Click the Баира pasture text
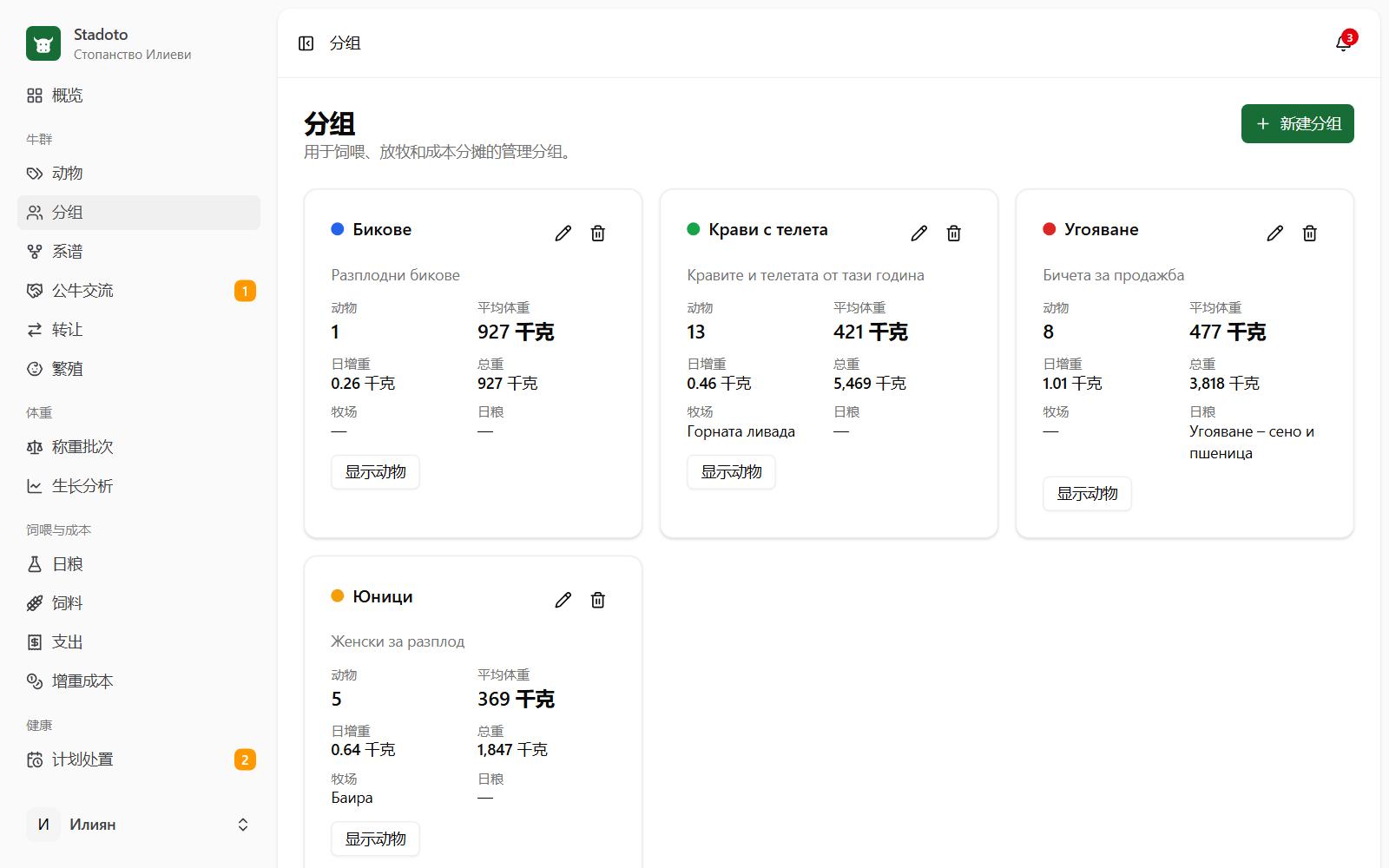This screenshot has height=868, width=1389. tap(352, 798)
